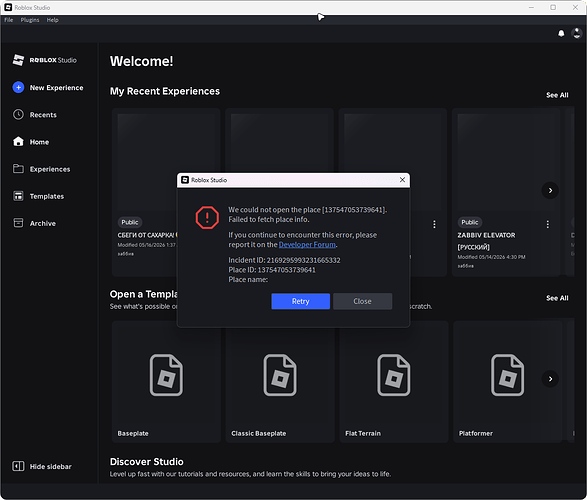The width and height of the screenshot is (587, 500).
Task: Click the Place ID 137547053739641 line
Action: (x=272, y=270)
